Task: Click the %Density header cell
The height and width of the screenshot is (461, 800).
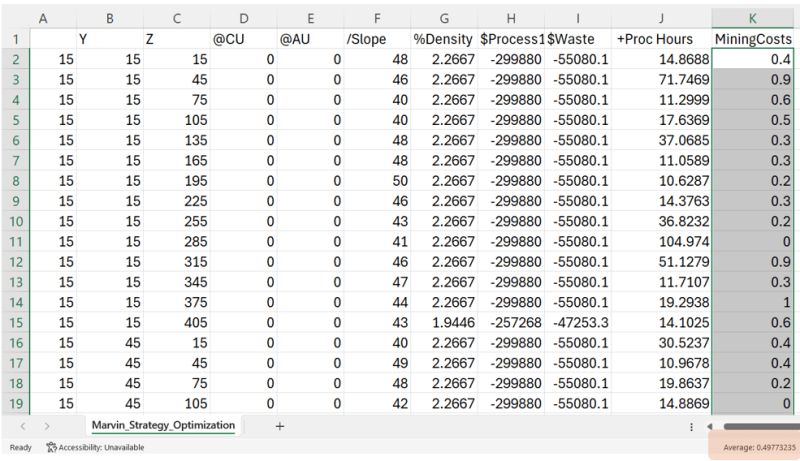Action: tap(444, 39)
